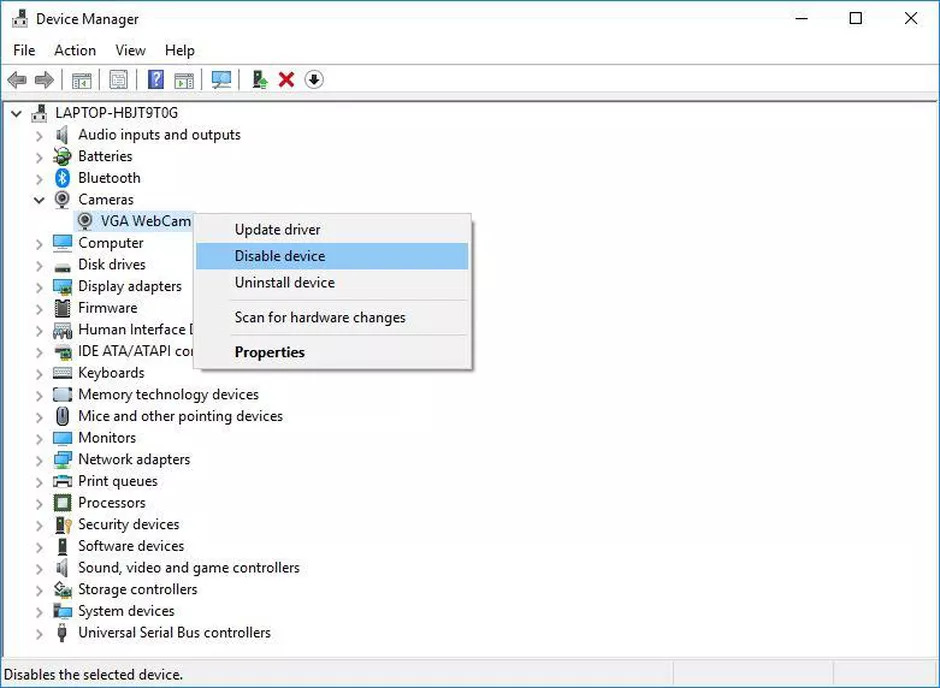The width and height of the screenshot is (940, 688).
Task: Open Properties from the context menu
Action: (x=332, y=352)
